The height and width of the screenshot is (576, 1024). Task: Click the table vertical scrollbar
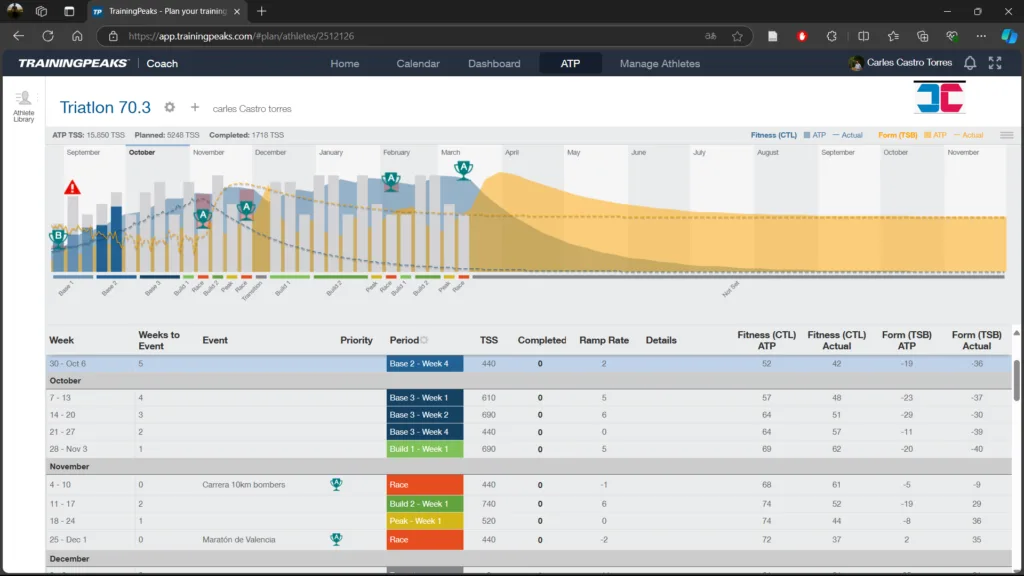click(x=1016, y=381)
